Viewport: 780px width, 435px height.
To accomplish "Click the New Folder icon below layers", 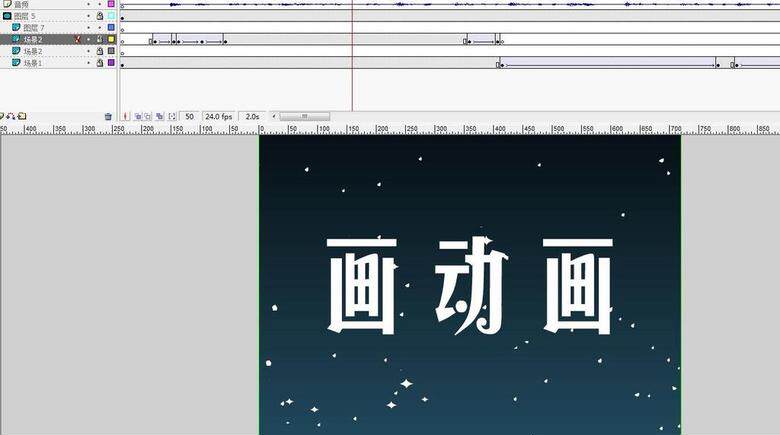I will tap(22, 116).
